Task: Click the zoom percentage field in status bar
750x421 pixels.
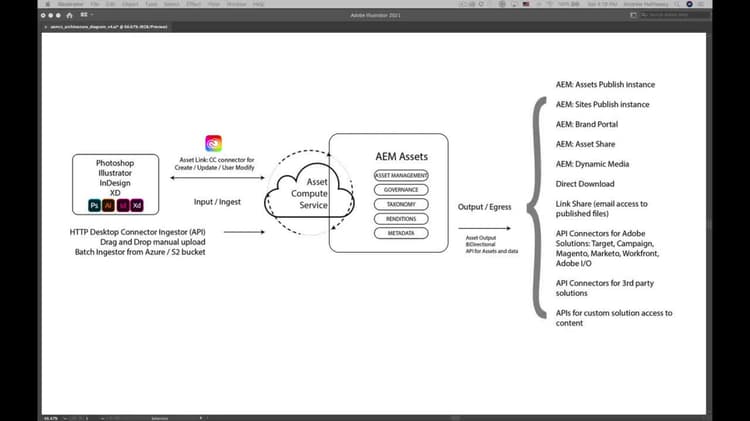Action: coord(51,418)
